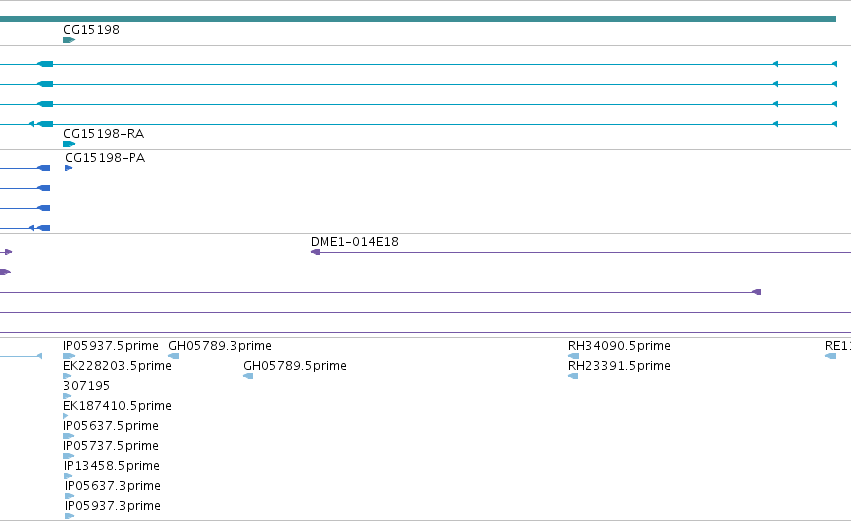The image size is (851, 521).
Task: Select the EK187410.5prime EST label
Action: click(117, 406)
